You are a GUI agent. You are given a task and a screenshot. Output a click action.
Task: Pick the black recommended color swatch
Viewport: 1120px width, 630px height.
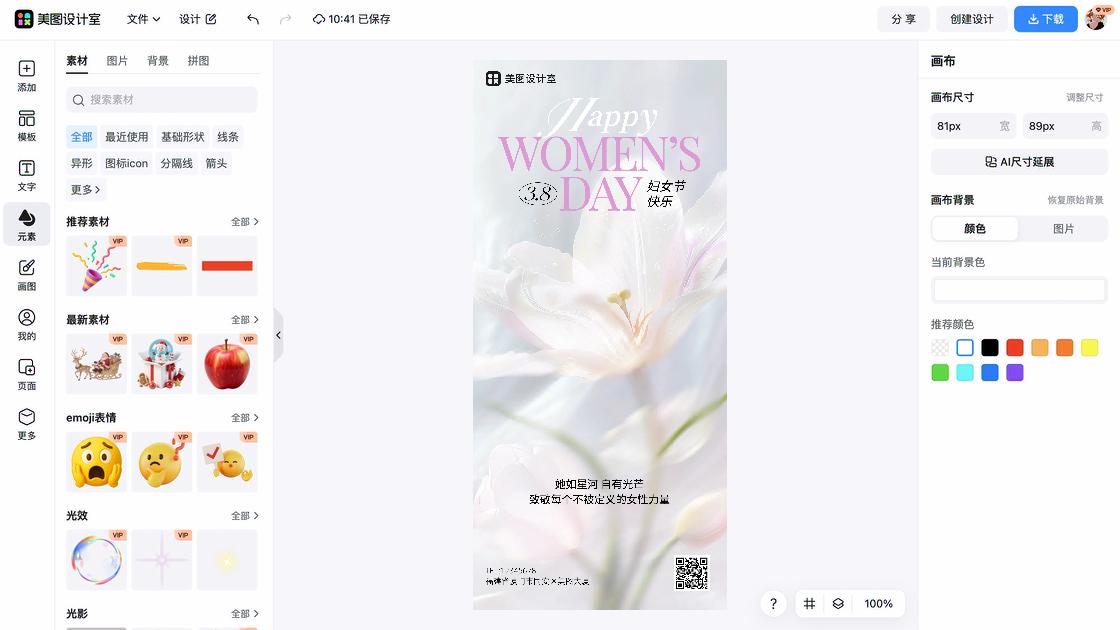pos(989,348)
